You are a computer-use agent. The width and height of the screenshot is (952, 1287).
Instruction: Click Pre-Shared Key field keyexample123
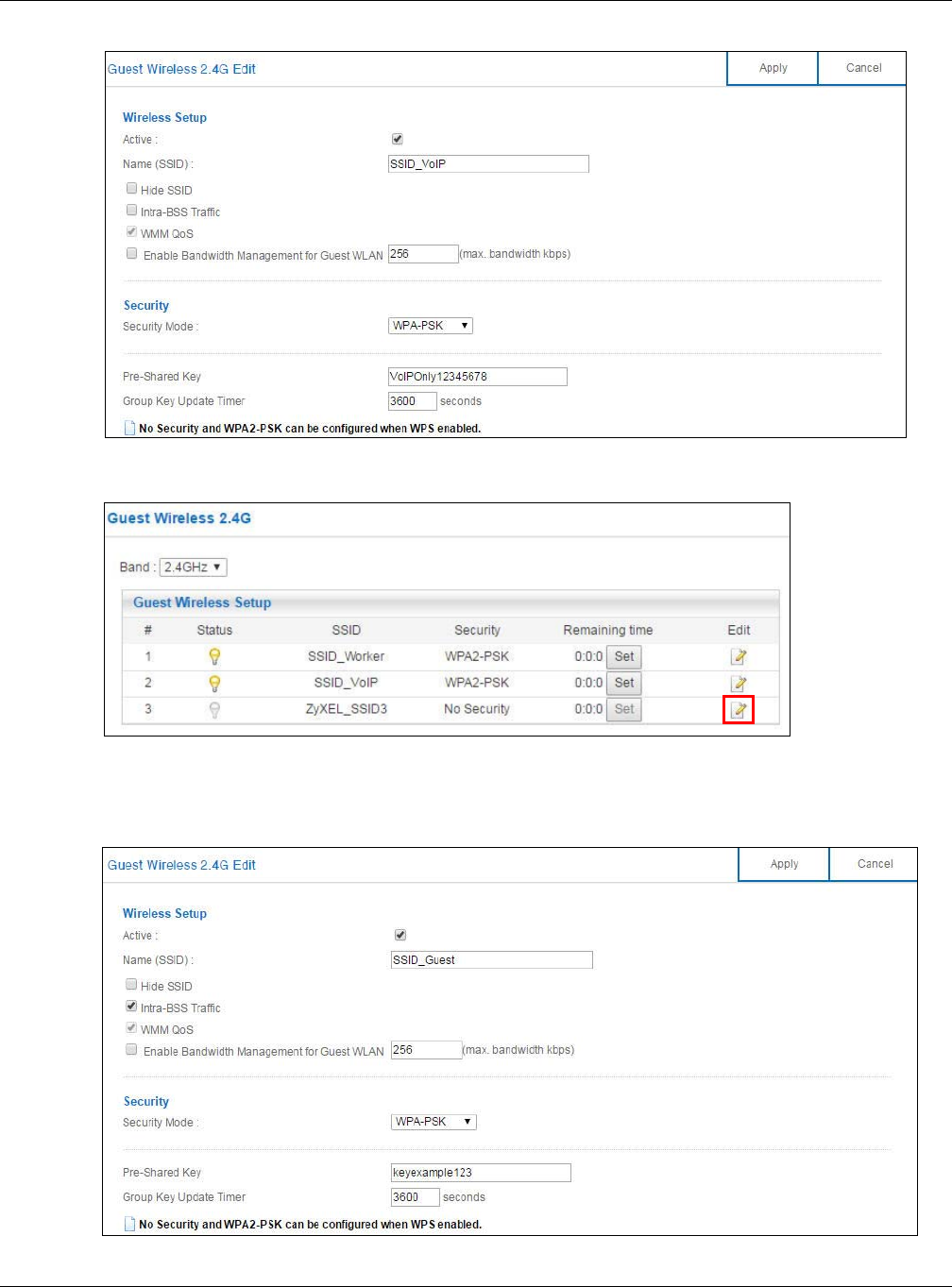(481, 1173)
